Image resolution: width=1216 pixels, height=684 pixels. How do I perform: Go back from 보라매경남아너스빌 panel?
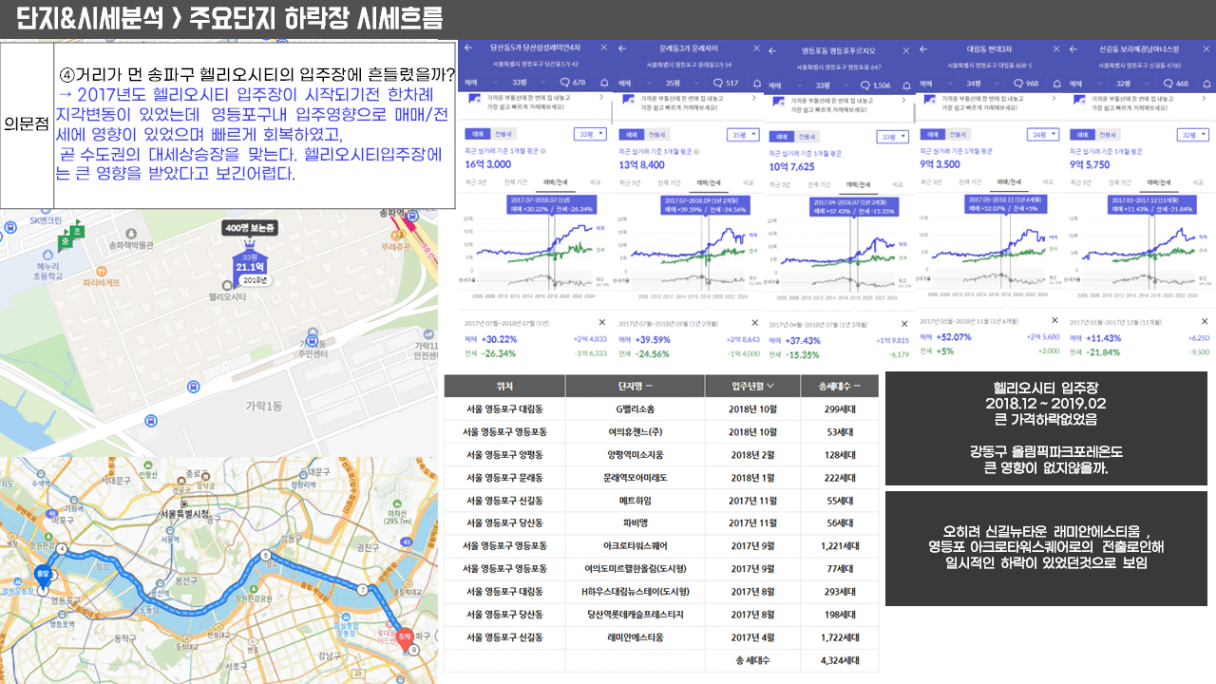pos(1073,47)
